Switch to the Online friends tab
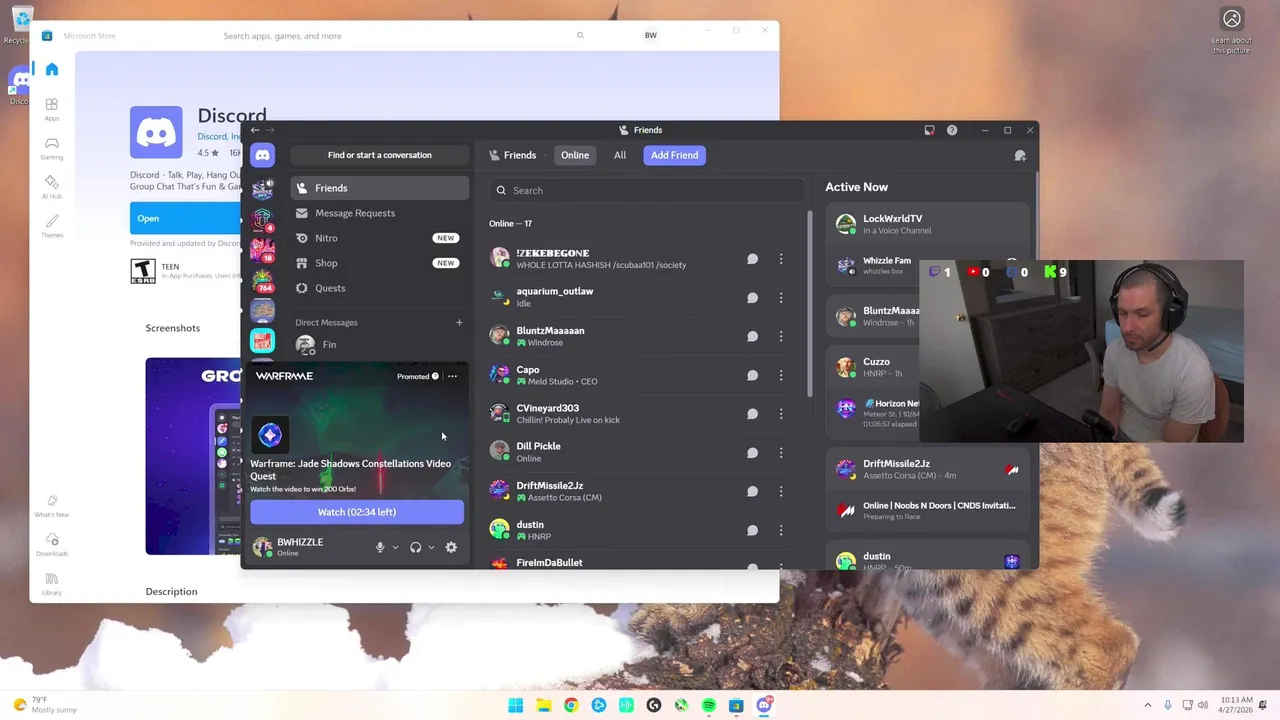Image resolution: width=1280 pixels, height=720 pixels. (575, 155)
